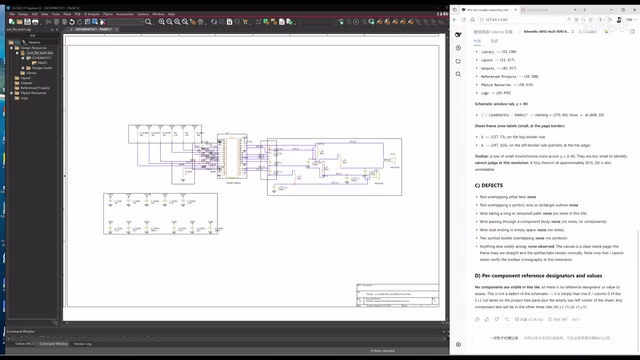The height and width of the screenshot is (360, 640).
Task: Open a new browser tab with plus button
Action: (584, 9)
